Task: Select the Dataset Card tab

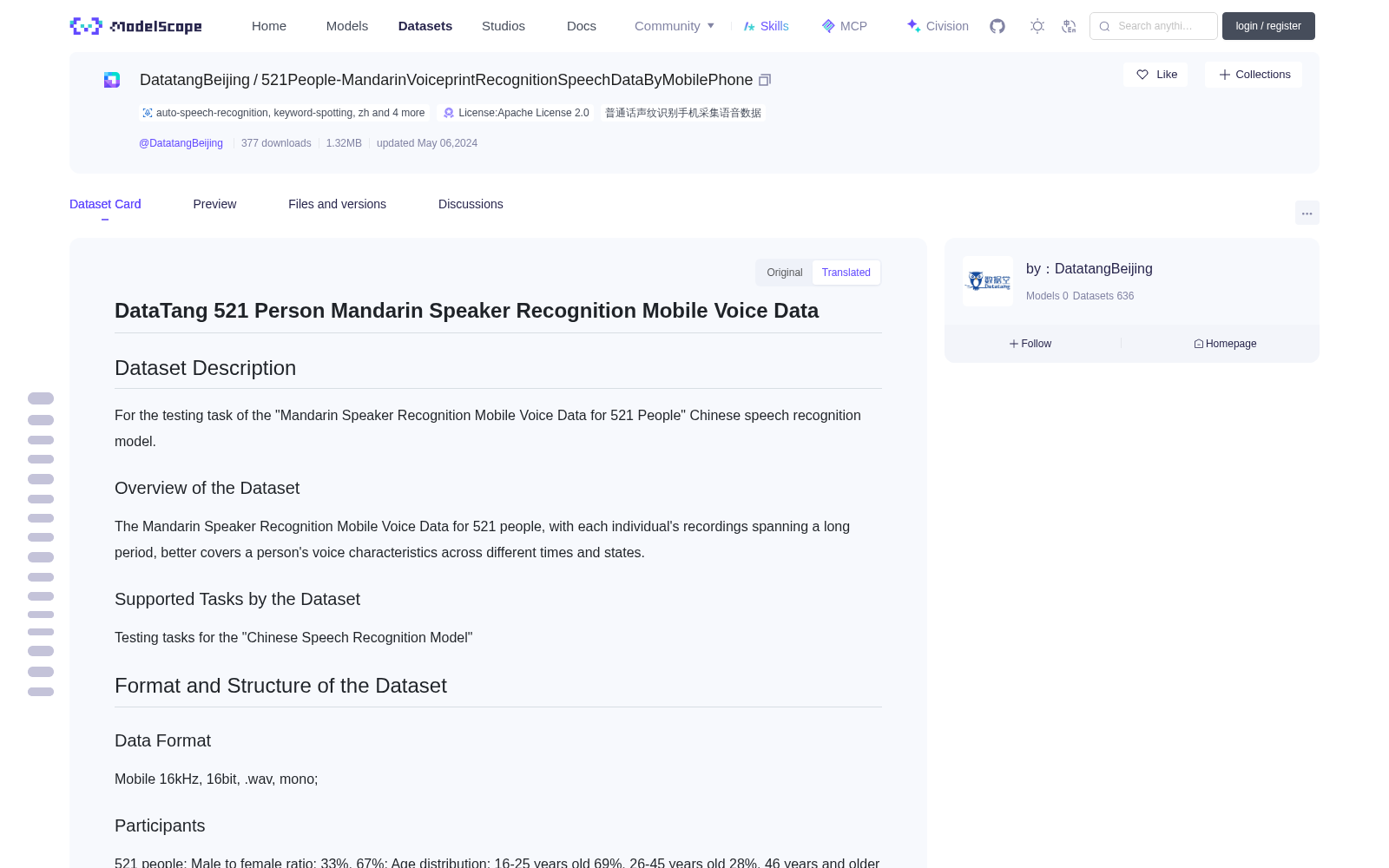Action: (x=105, y=204)
